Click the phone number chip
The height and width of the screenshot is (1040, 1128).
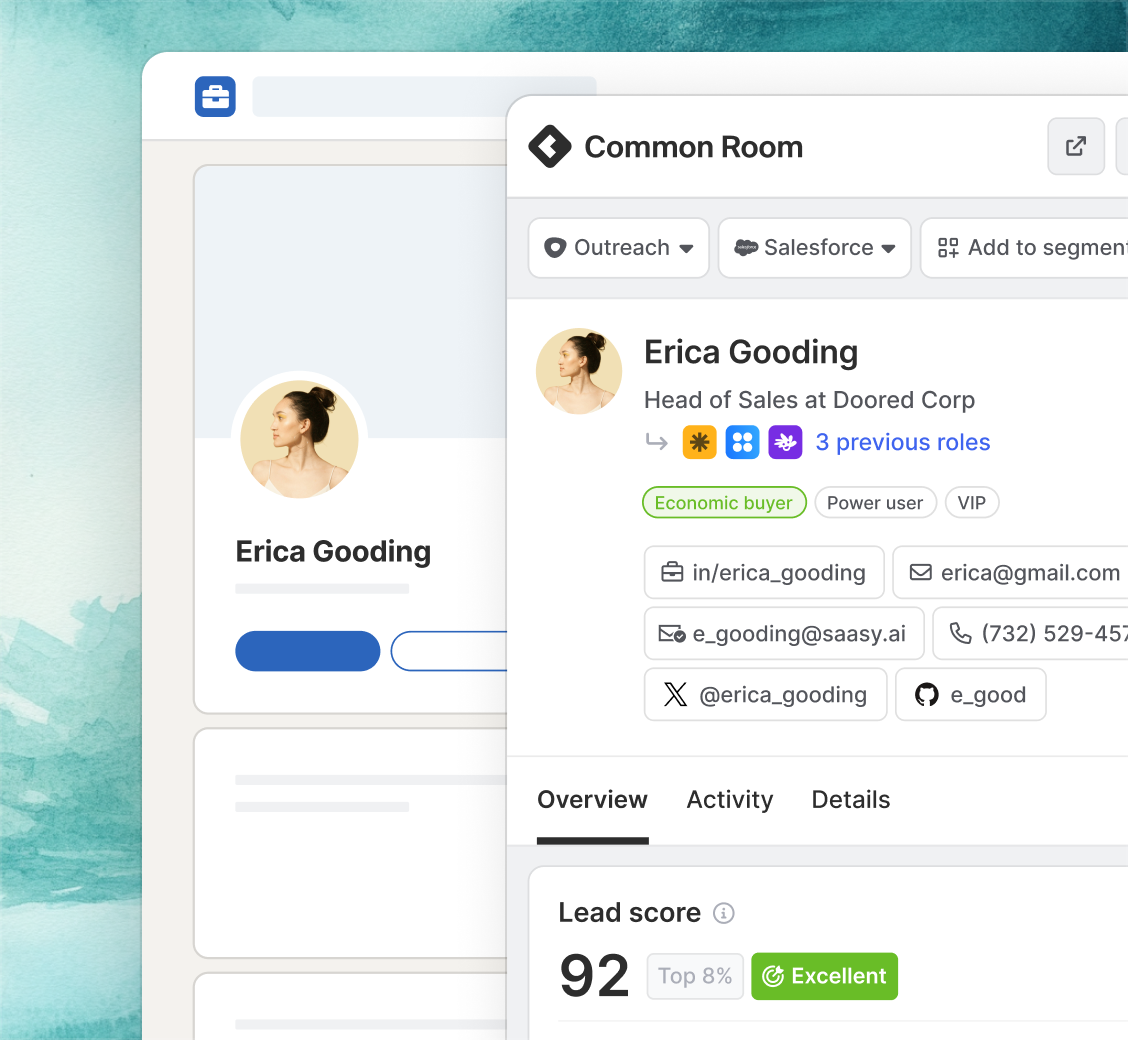coord(1032,634)
